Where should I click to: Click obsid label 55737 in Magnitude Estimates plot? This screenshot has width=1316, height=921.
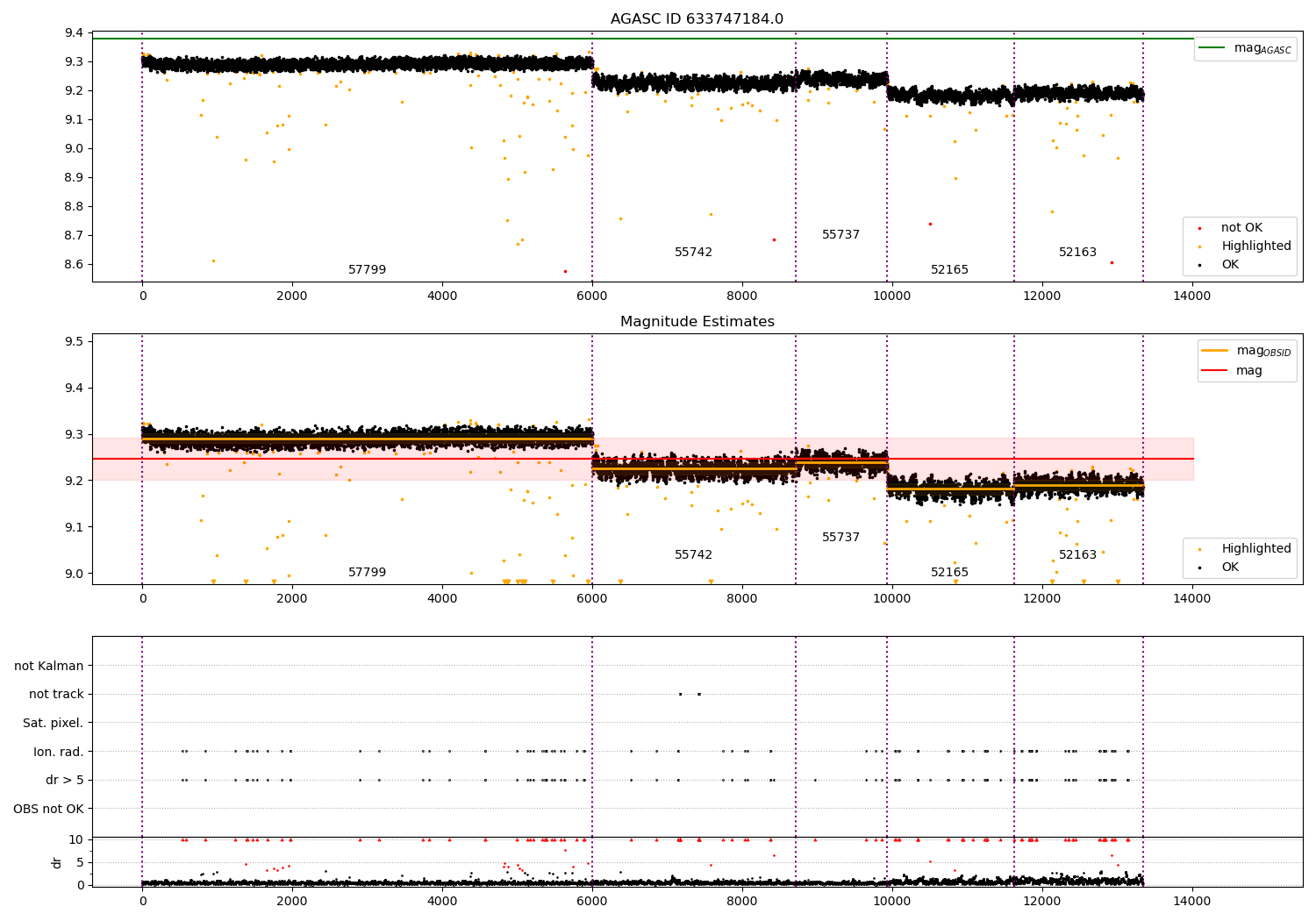click(840, 537)
